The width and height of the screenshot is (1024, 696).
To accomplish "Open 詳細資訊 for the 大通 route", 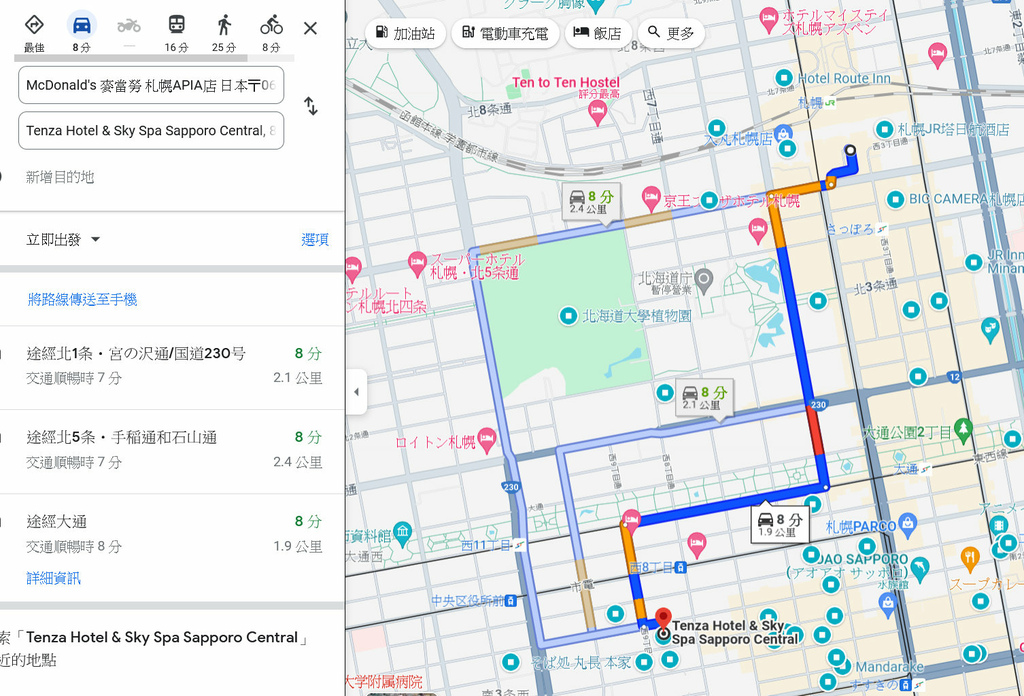I will tap(54, 578).
